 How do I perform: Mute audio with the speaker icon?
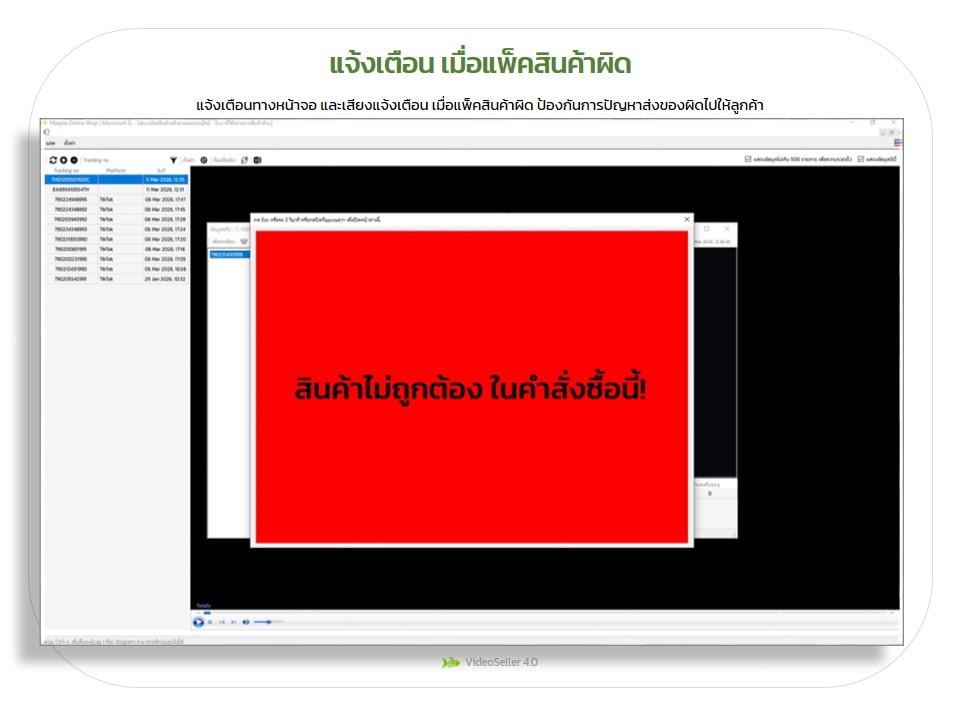click(x=246, y=622)
